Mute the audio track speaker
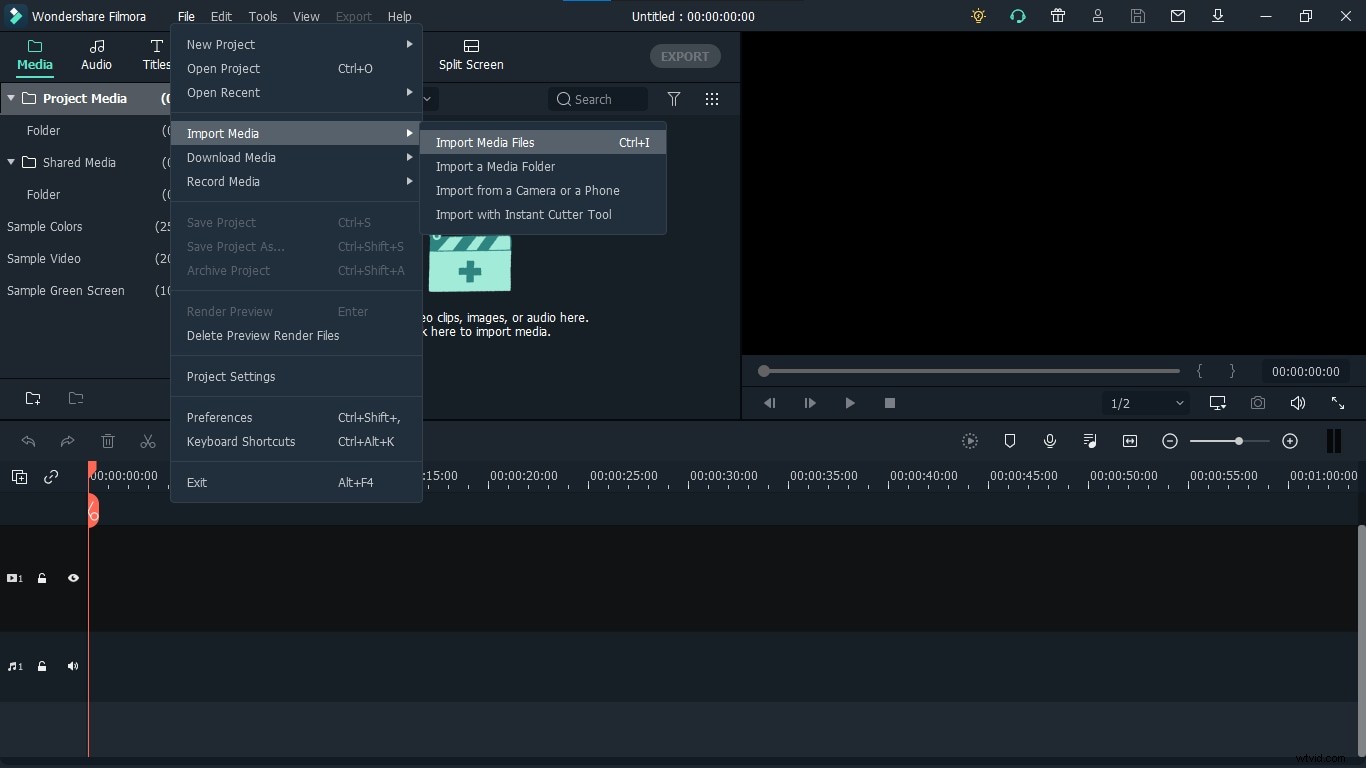1366x768 pixels. pos(72,667)
